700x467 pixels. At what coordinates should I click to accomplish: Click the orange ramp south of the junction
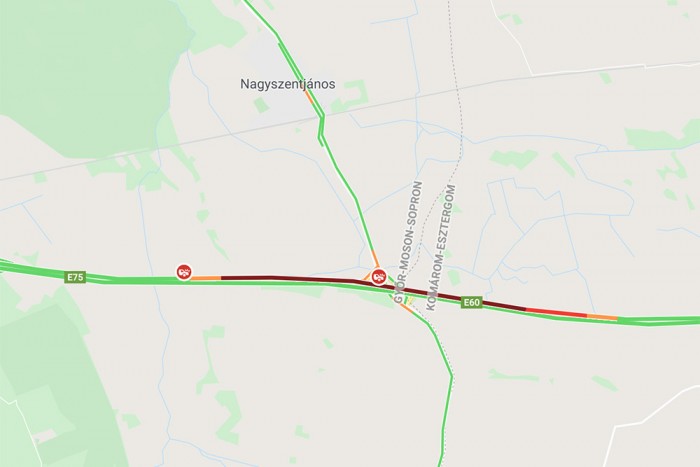pyautogui.click(x=405, y=308)
